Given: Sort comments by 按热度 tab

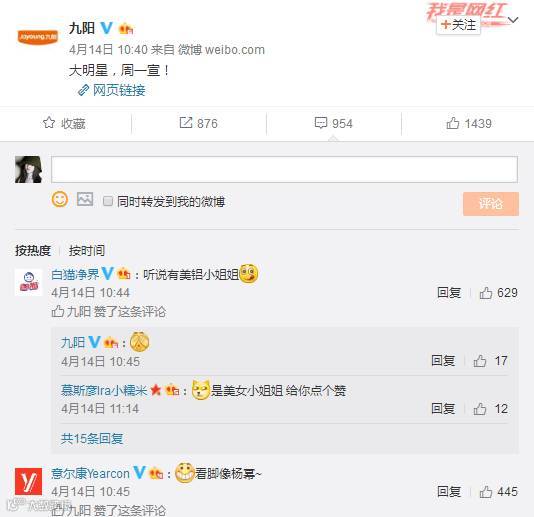Looking at the screenshot, I should click(33, 251).
